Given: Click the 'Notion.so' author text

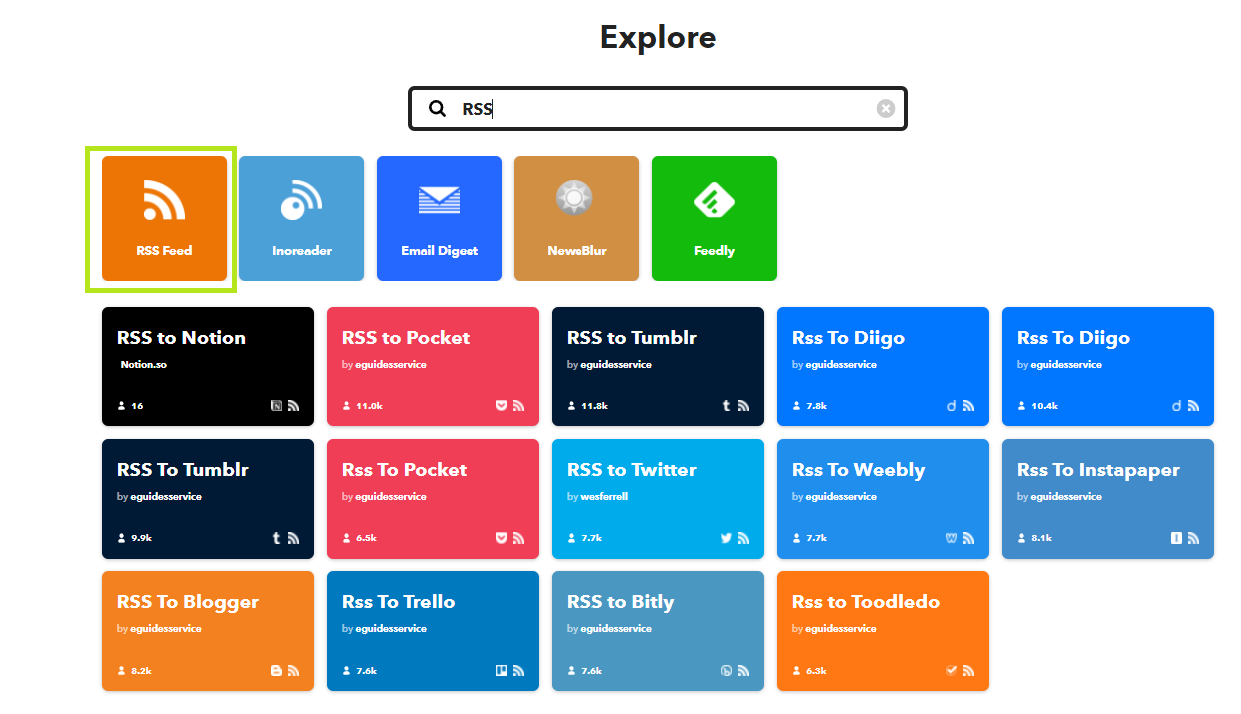Looking at the screenshot, I should (x=144, y=365).
